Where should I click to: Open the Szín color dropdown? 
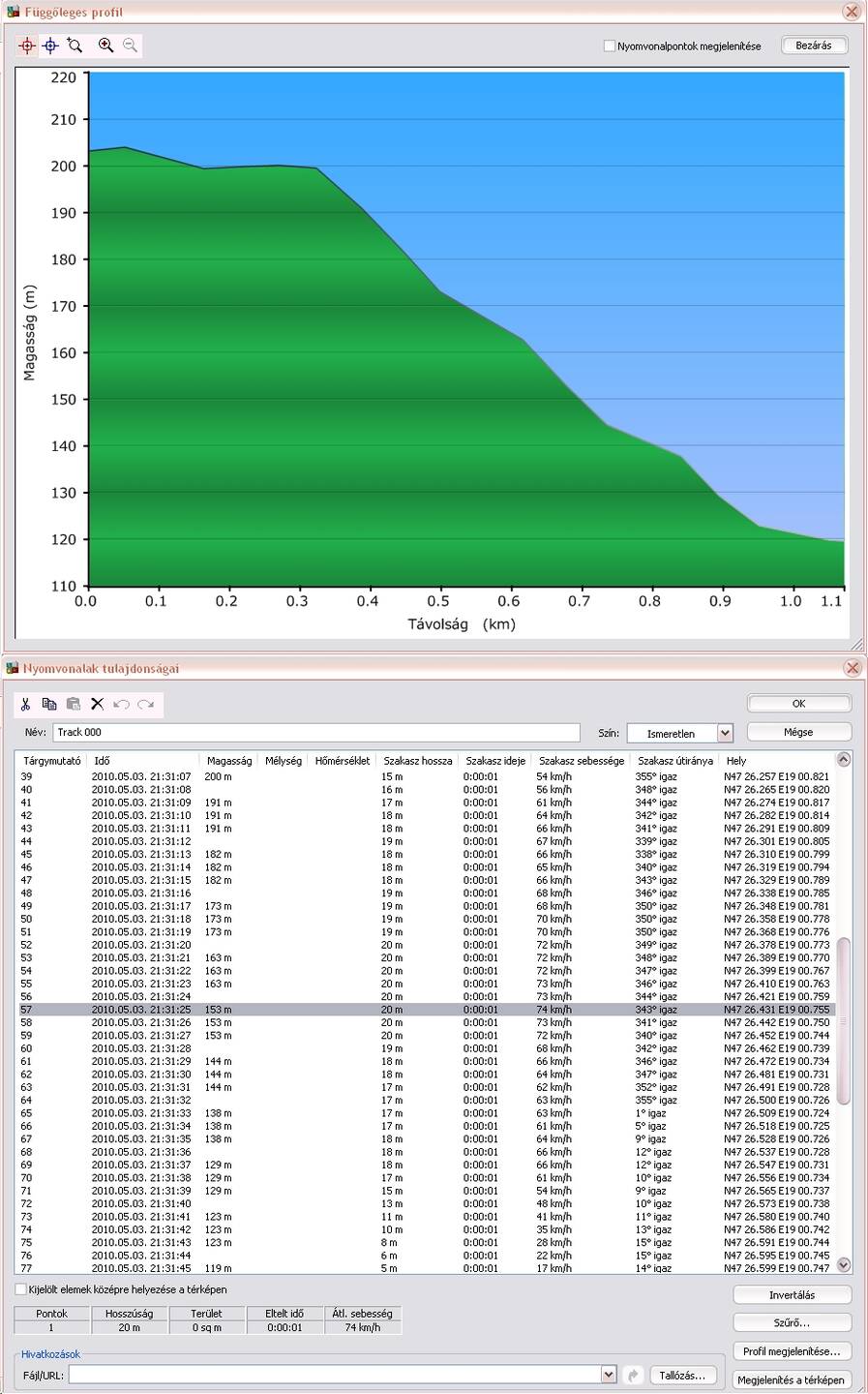pyautogui.click(x=725, y=733)
